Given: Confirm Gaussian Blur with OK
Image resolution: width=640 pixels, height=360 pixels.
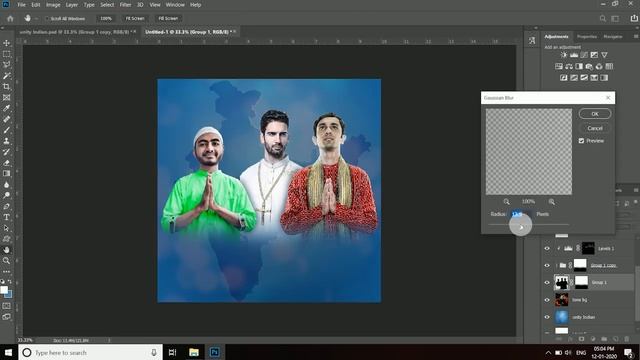Looking at the screenshot, I should pos(595,114).
